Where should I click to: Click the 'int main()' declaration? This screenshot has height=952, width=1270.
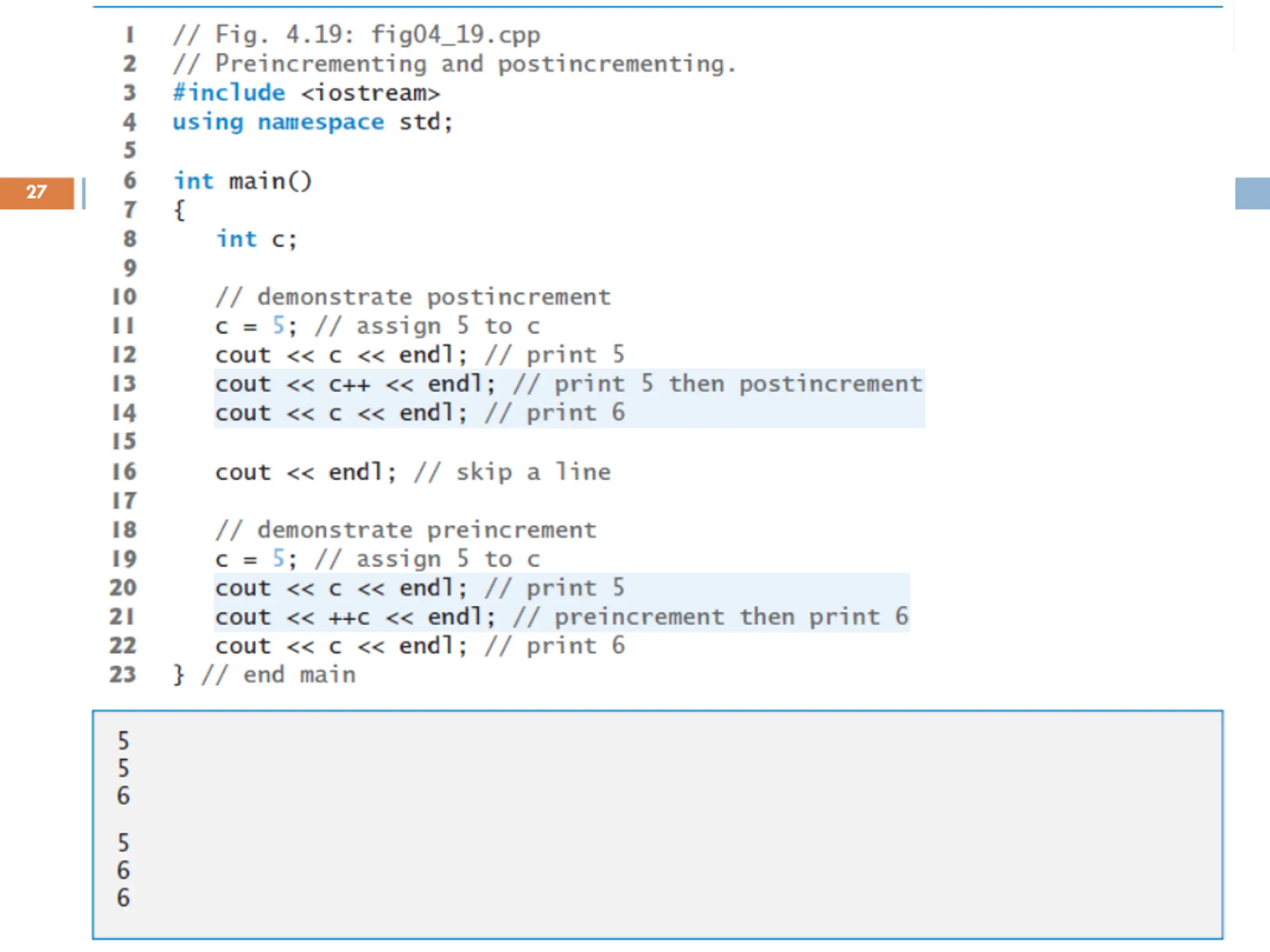click(242, 181)
